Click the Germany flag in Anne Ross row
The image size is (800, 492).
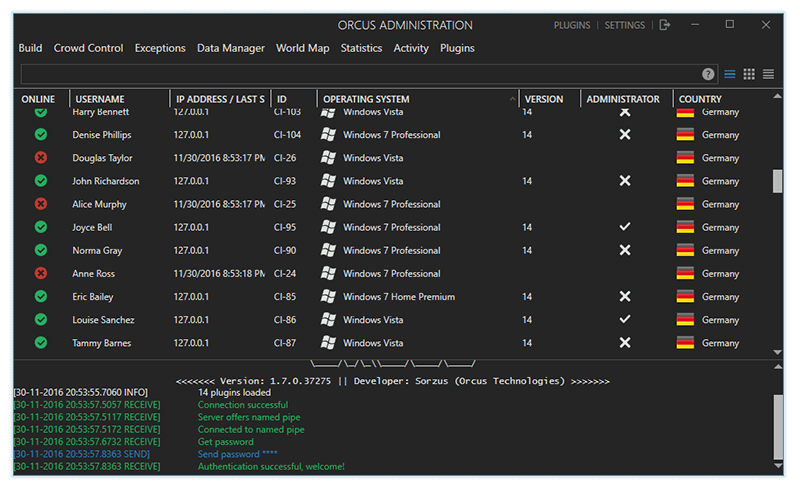(685, 274)
